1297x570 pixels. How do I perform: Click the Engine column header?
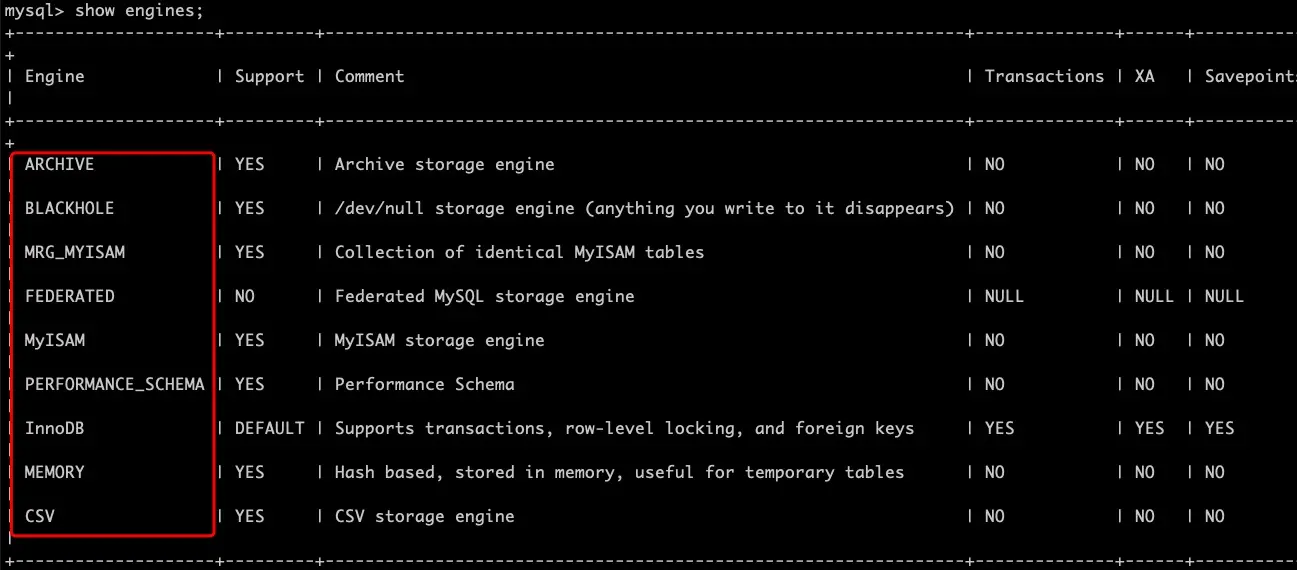click(x=55, y=76)
